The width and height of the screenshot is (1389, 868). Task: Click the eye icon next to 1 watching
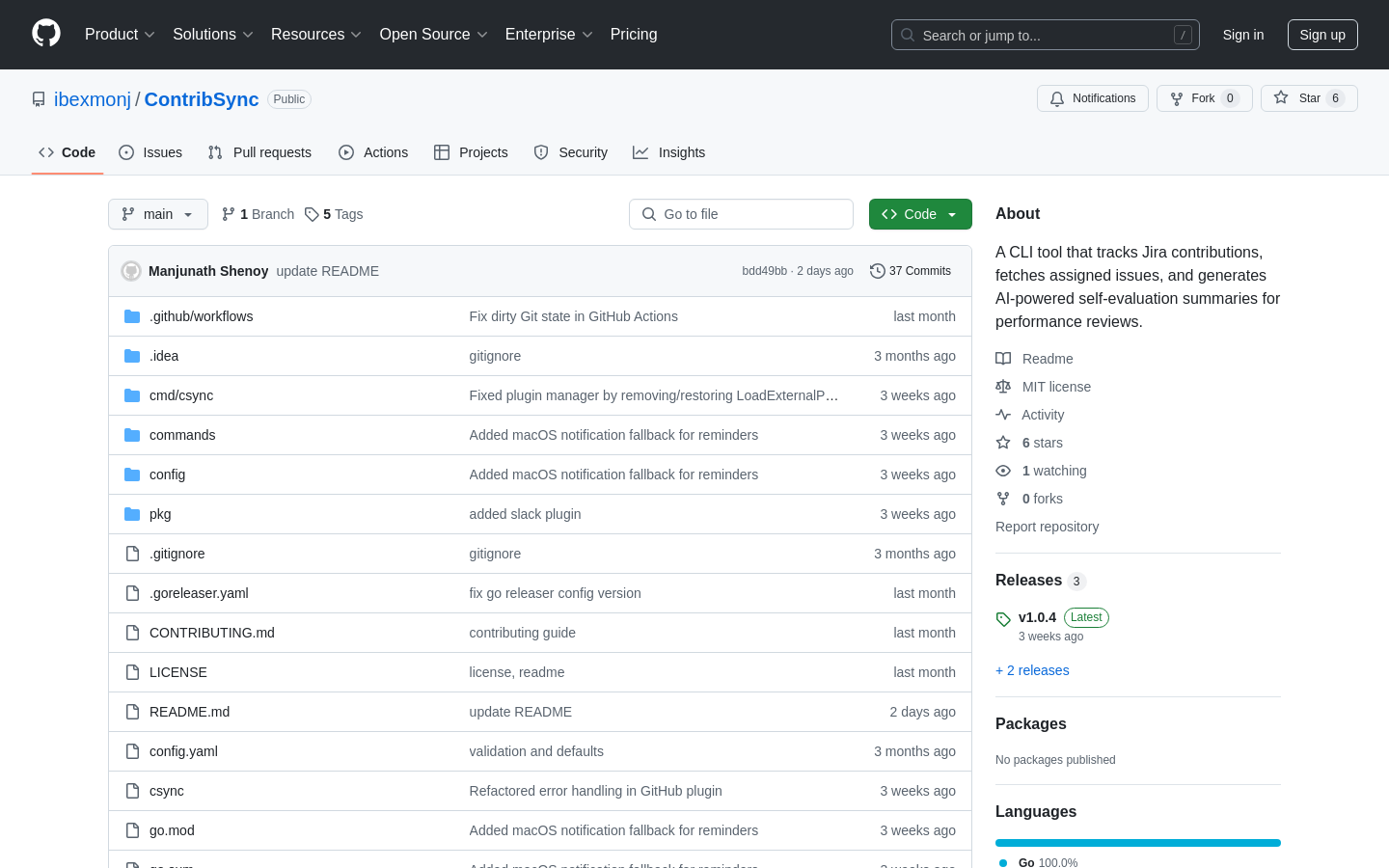(x=1003, y=471)
